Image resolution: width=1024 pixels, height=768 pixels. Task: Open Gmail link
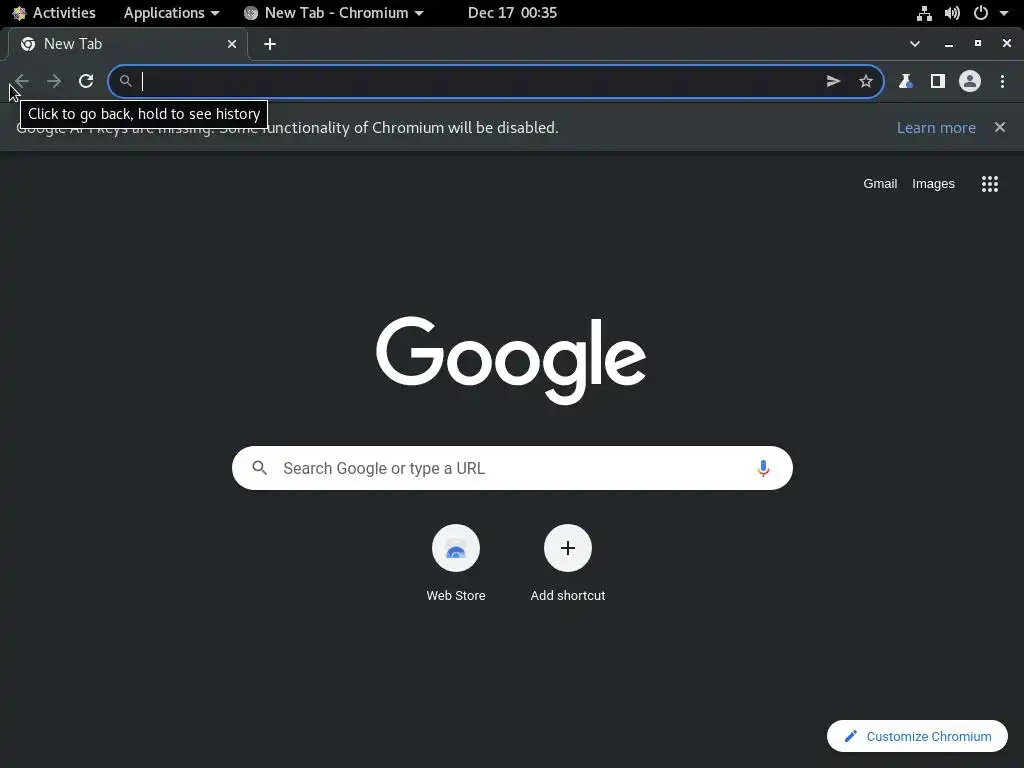point(880,184)
